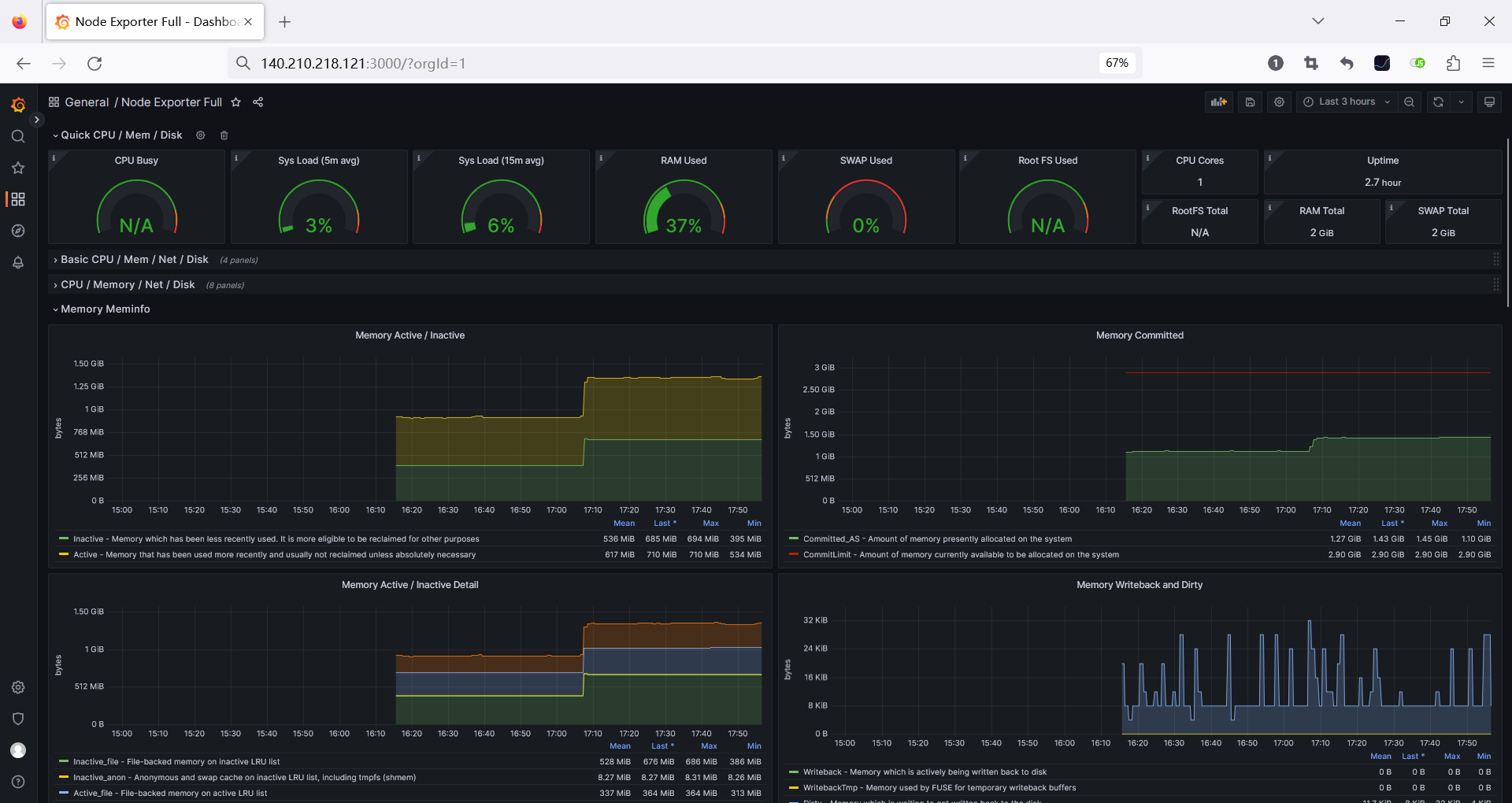Open the Alerting bell in sidebar
The image size is (1512, 803).
18,262
